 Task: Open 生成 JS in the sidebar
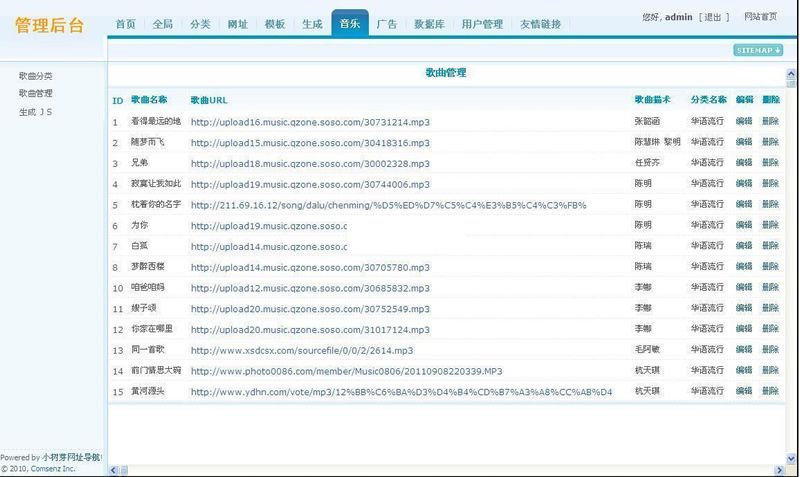pyautogui.click(x=36, y=112)
